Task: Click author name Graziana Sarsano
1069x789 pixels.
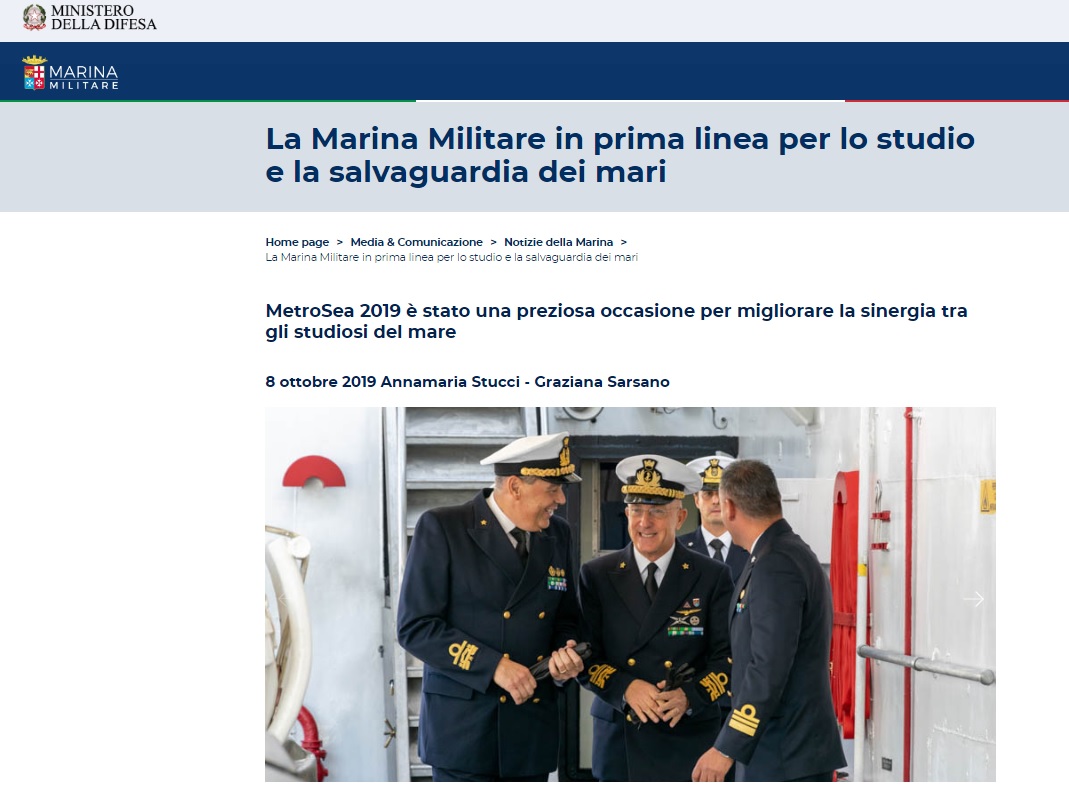Action: point(602,382)
